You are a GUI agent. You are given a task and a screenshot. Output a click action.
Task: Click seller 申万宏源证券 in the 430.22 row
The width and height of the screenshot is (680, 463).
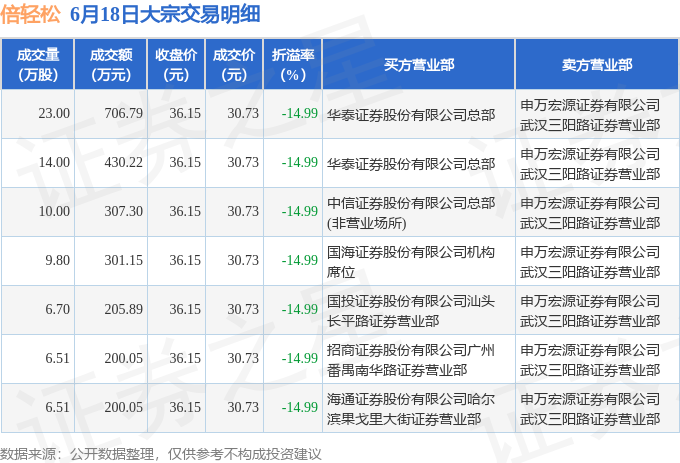point(590,164)
